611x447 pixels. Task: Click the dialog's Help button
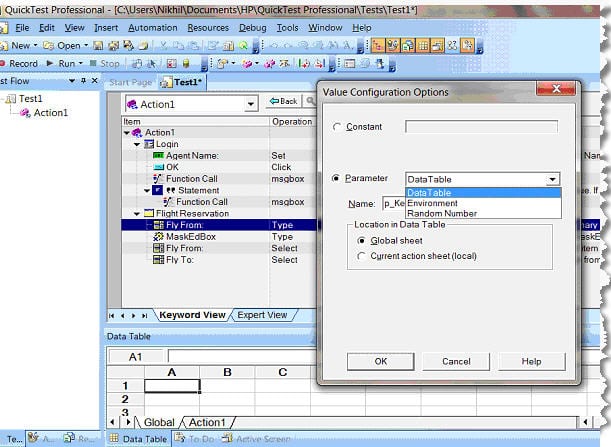coord(532,361)
